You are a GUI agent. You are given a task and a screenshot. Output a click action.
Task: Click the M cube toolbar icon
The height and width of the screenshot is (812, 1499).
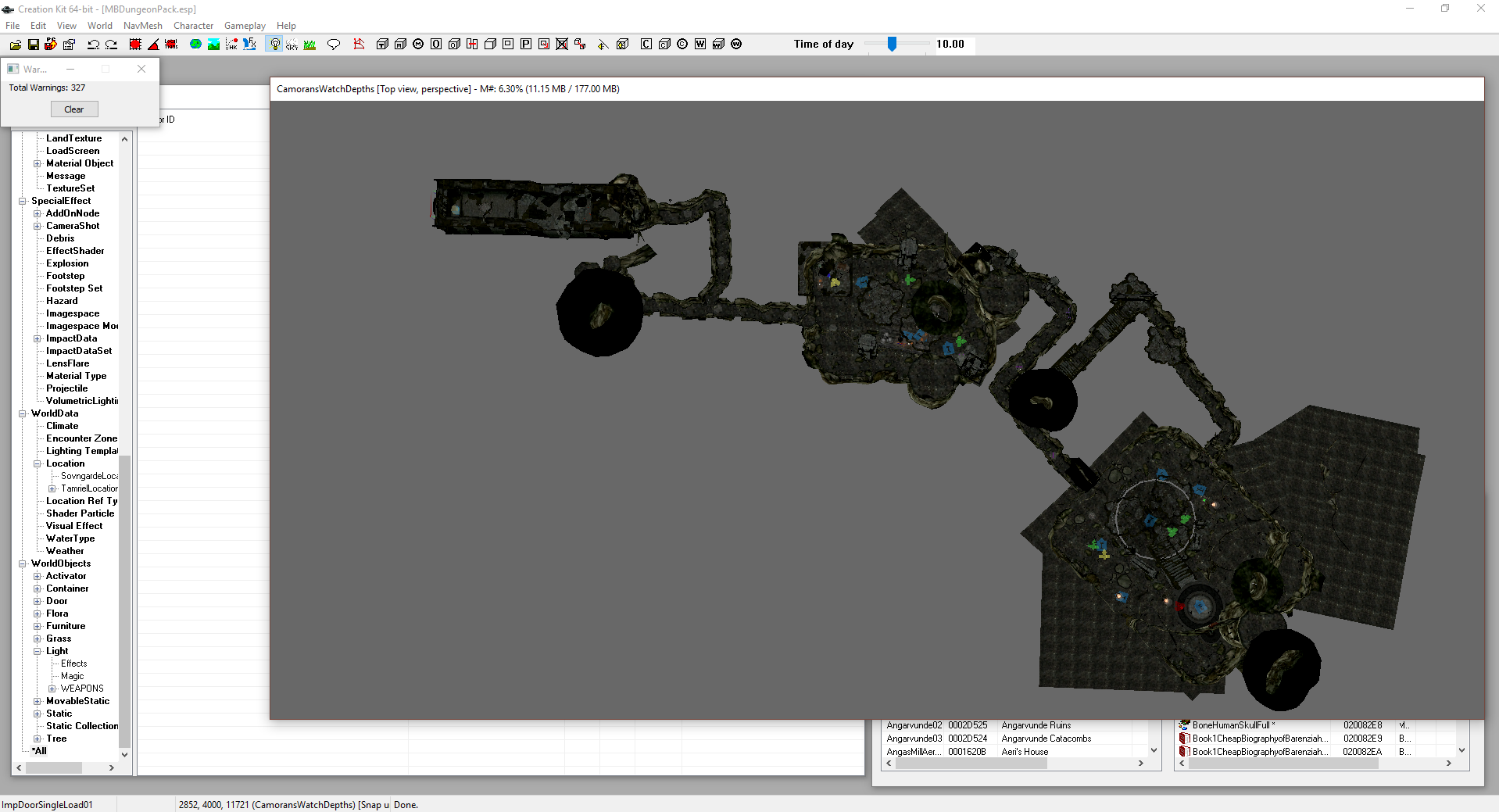tap(400, 45)
